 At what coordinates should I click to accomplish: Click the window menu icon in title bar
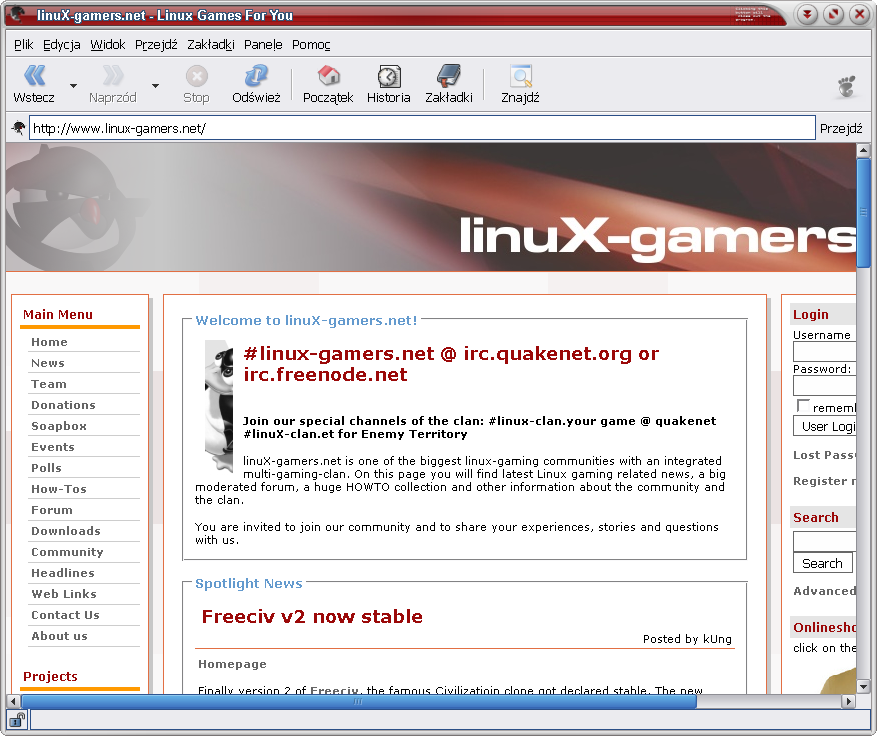(x=18, y=15)
